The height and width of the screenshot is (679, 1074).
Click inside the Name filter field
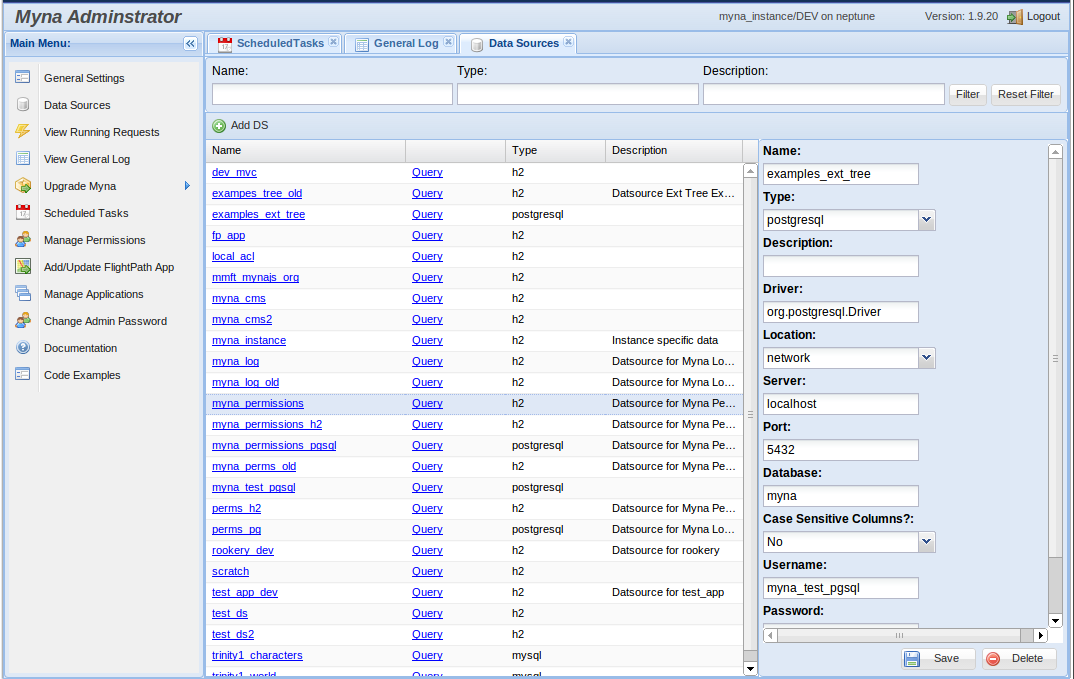[x=331, y=93]
